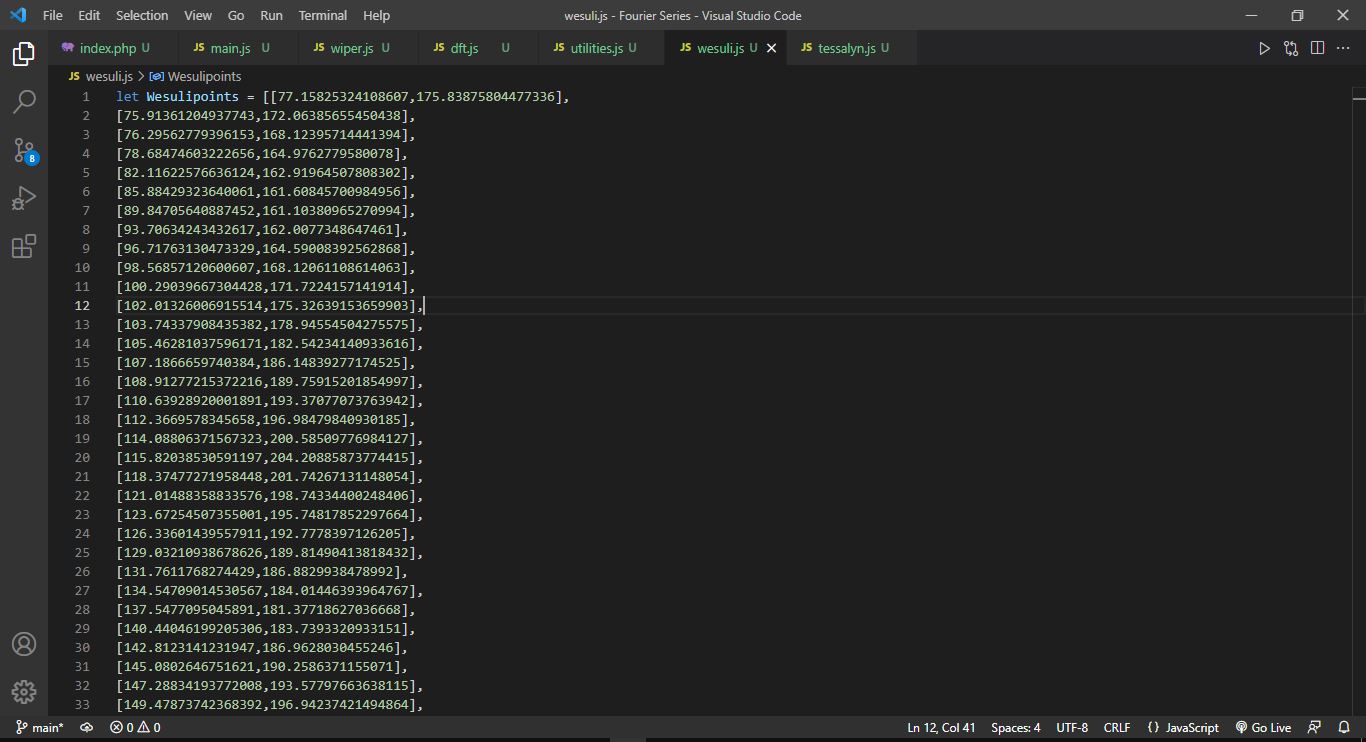The height and width of the screenshot is (742, 1366).
Task: Switch to the wiper.js tab
Action: point(357,48)
